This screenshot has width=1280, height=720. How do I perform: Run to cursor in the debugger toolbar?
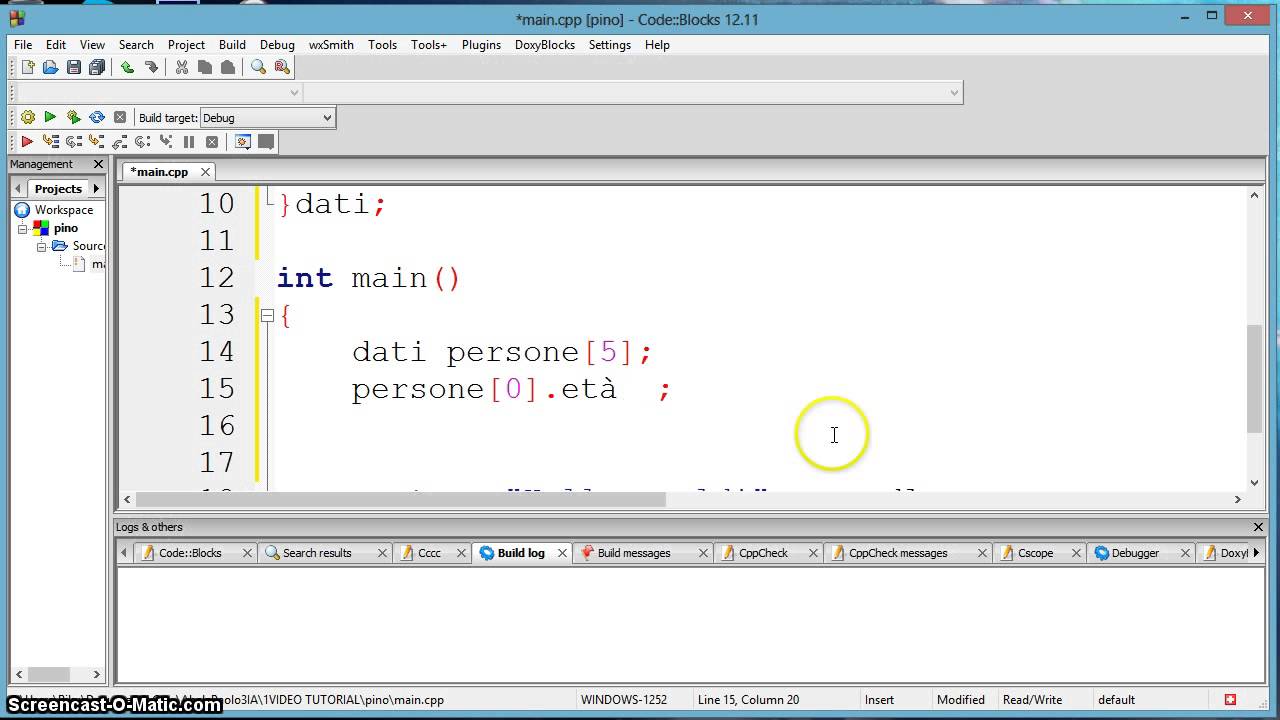(x=50, y=142)
